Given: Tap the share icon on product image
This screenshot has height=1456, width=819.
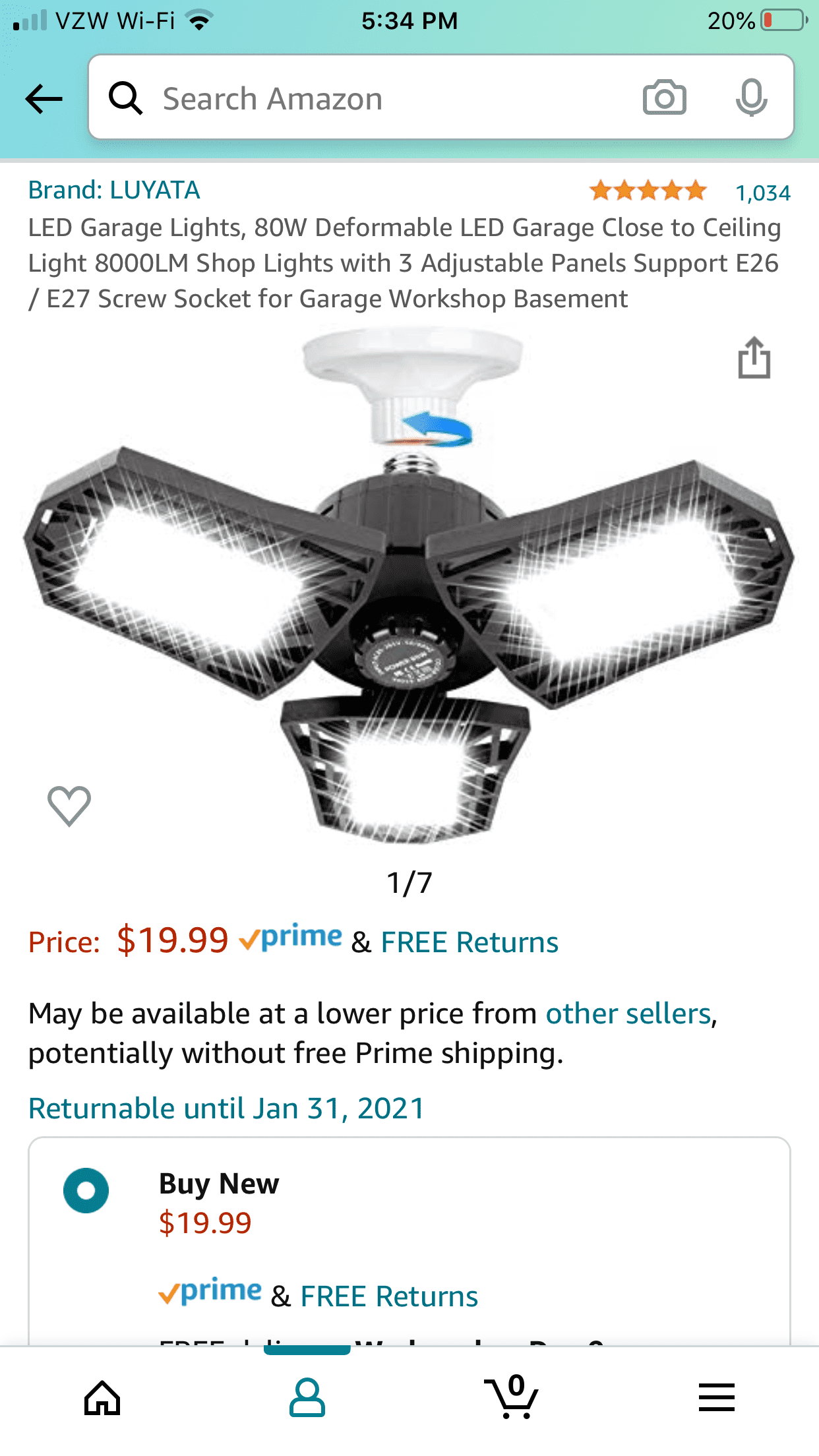Looking at the screenshot, I should [754, 357].
